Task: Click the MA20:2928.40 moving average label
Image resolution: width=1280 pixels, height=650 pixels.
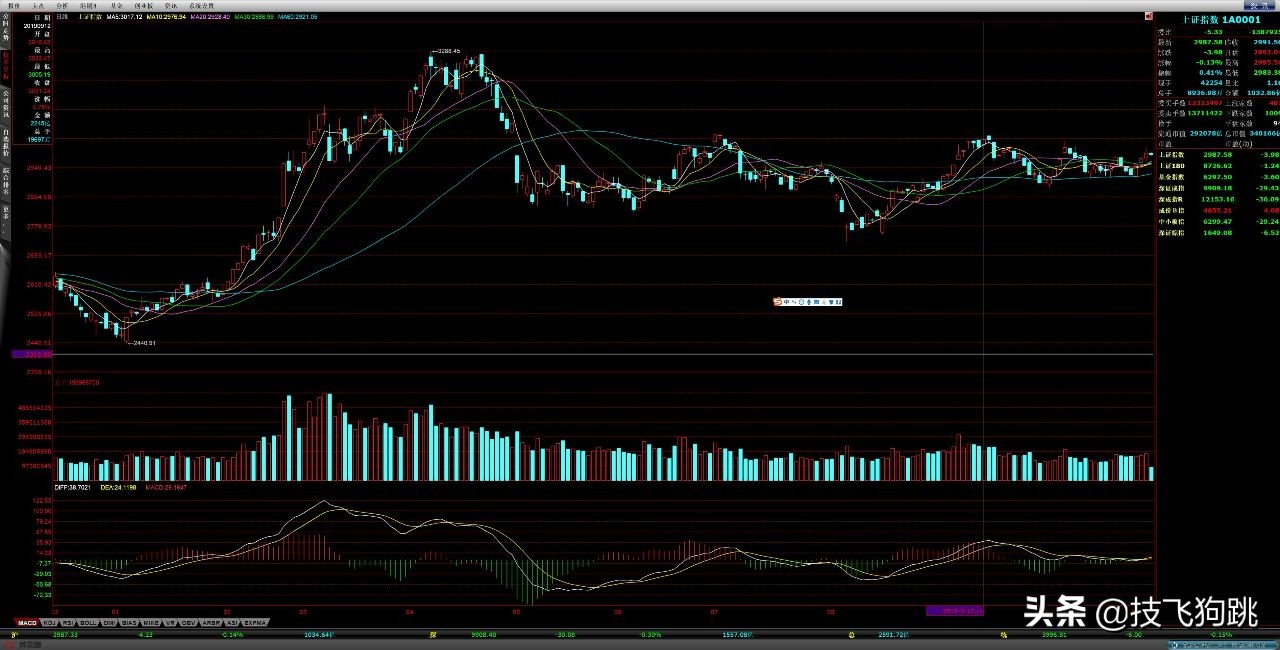Action: pos(210,17)
